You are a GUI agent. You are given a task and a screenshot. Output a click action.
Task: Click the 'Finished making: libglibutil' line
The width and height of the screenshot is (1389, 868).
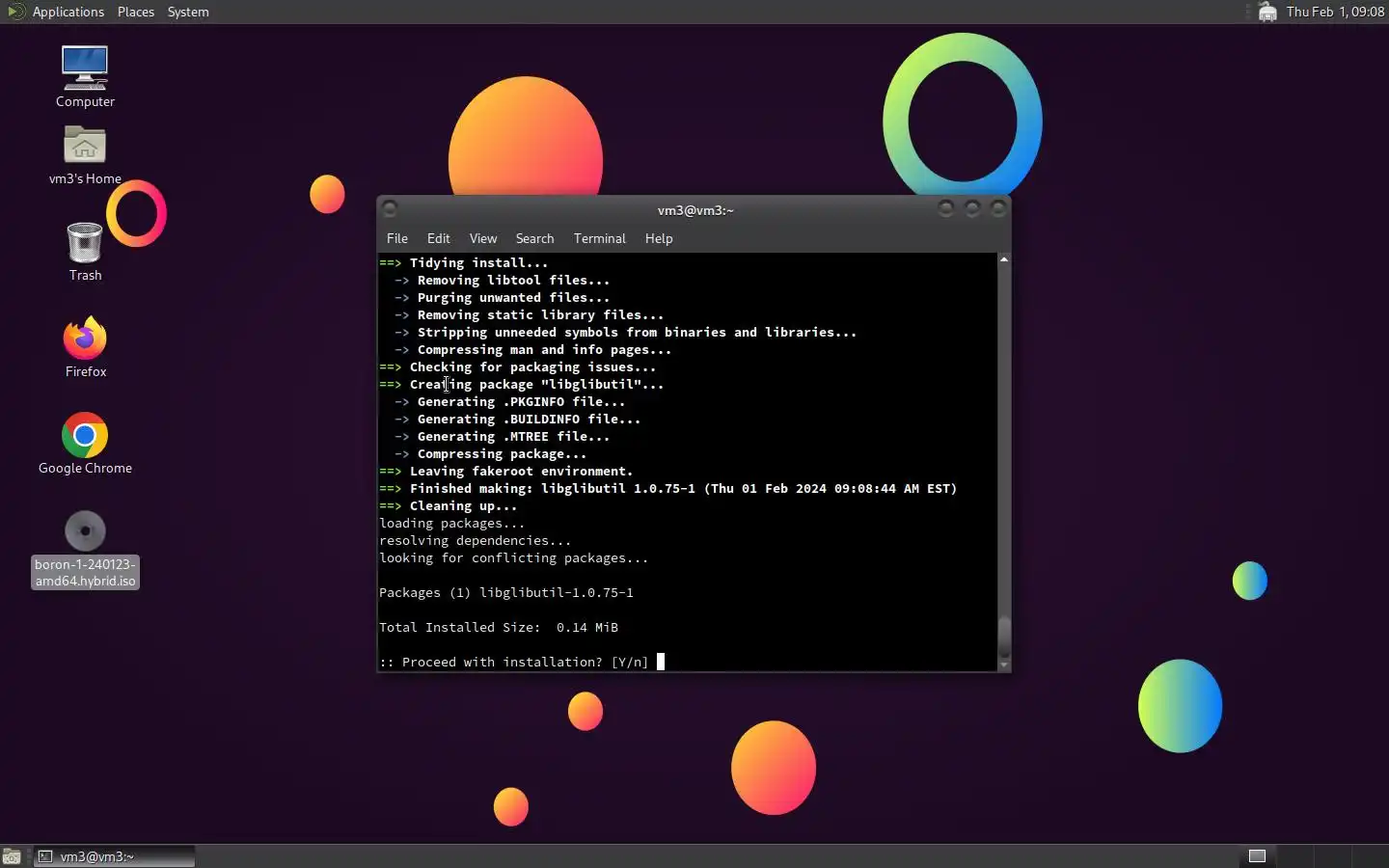[x=668, y=488]
